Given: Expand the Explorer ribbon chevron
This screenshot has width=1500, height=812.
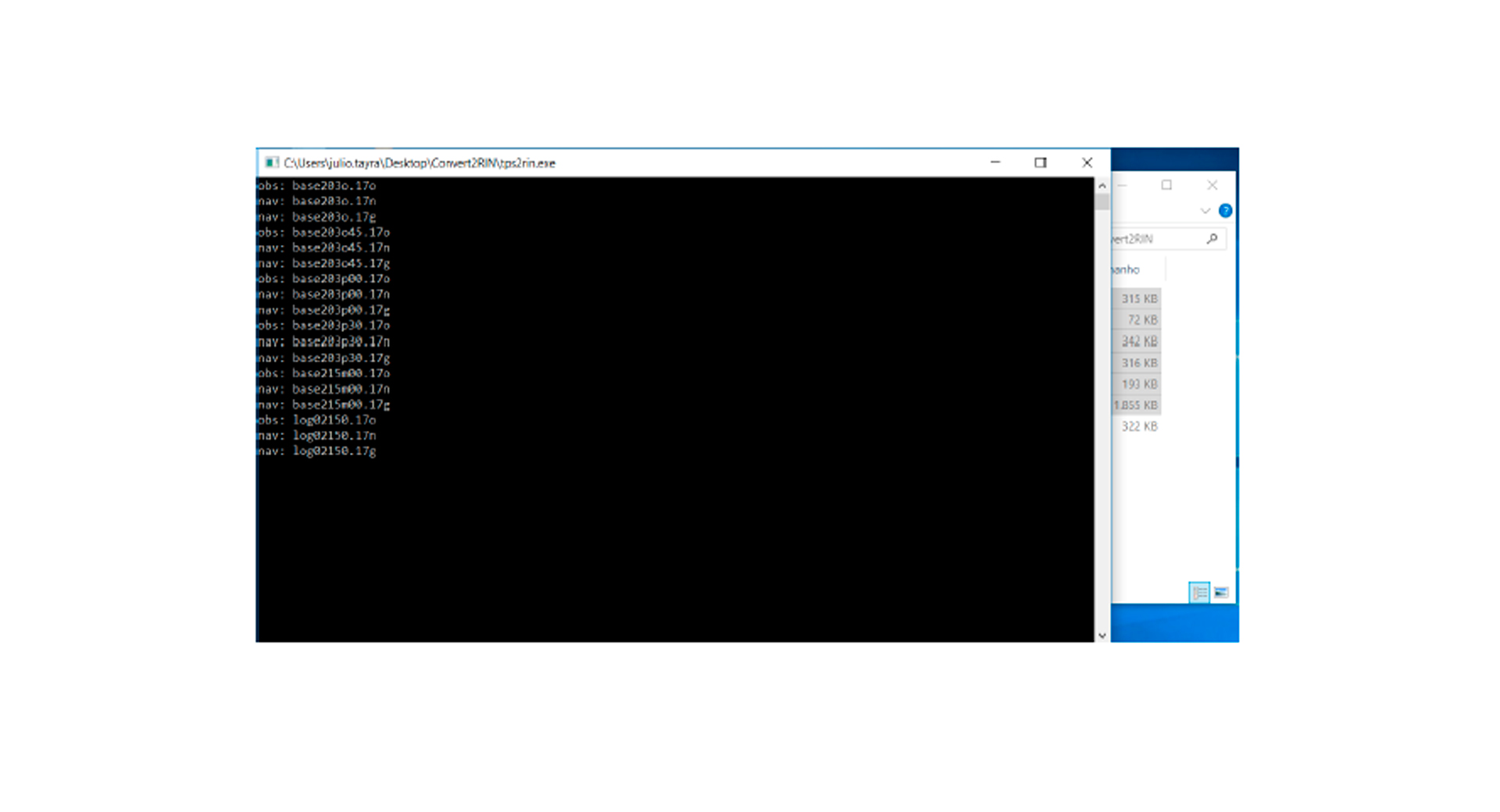Looking at the screenshot, I should point(1205,211).
